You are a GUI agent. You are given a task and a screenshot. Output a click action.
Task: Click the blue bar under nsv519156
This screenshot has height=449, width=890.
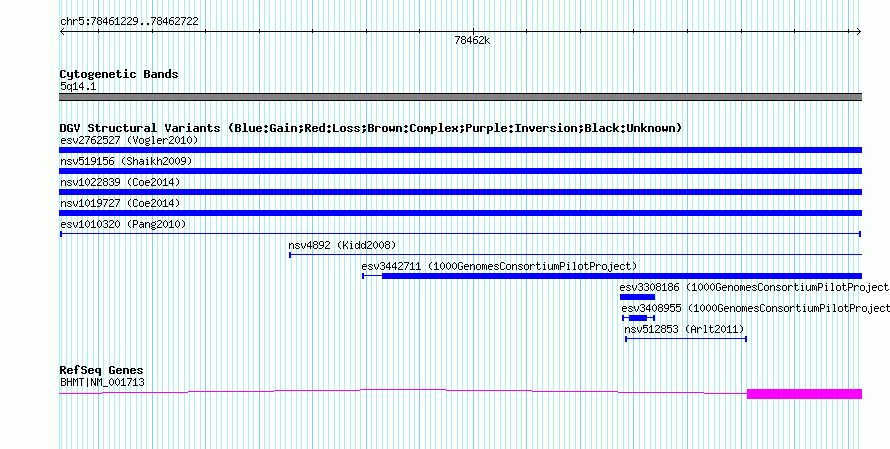pos(460,171)
